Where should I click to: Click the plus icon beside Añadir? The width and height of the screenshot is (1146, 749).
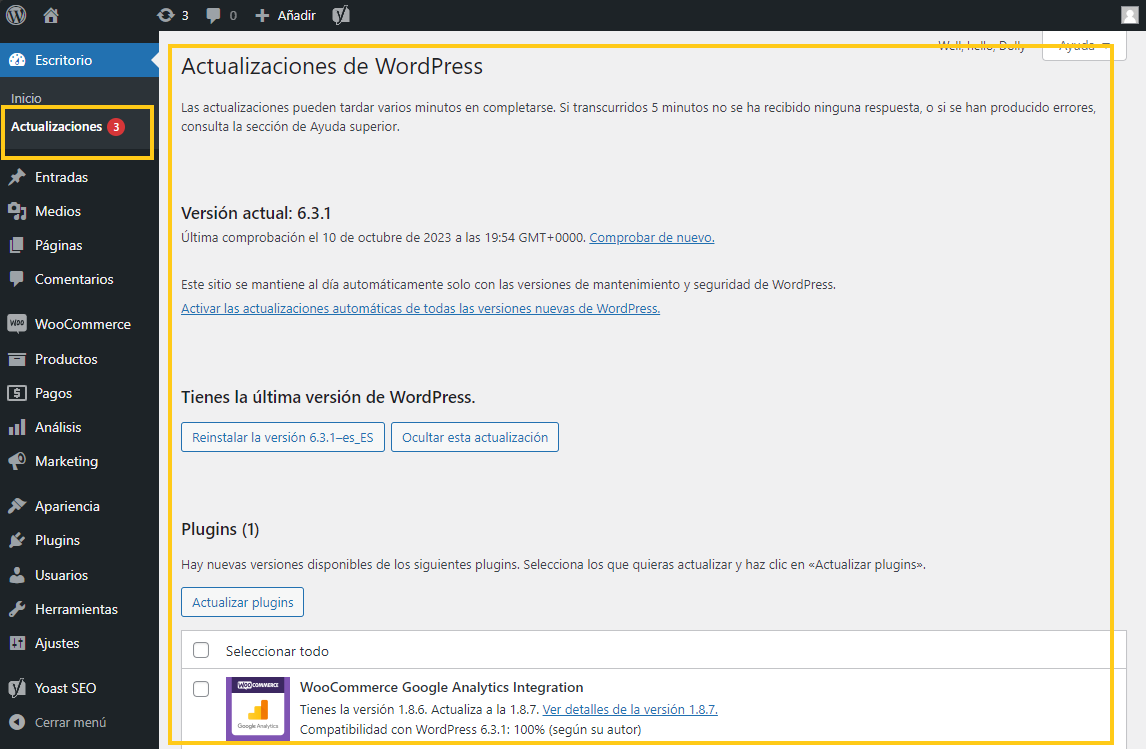[x=262, y=15]
